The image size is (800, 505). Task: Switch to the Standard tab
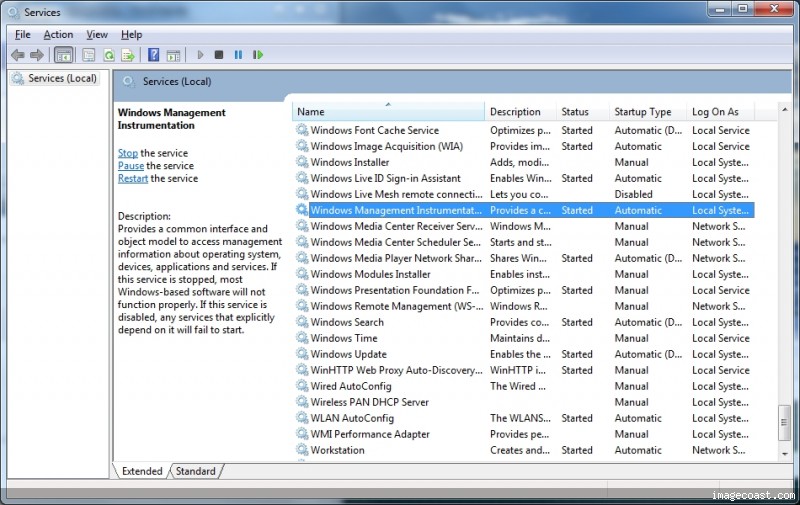[x=195, y=471]
